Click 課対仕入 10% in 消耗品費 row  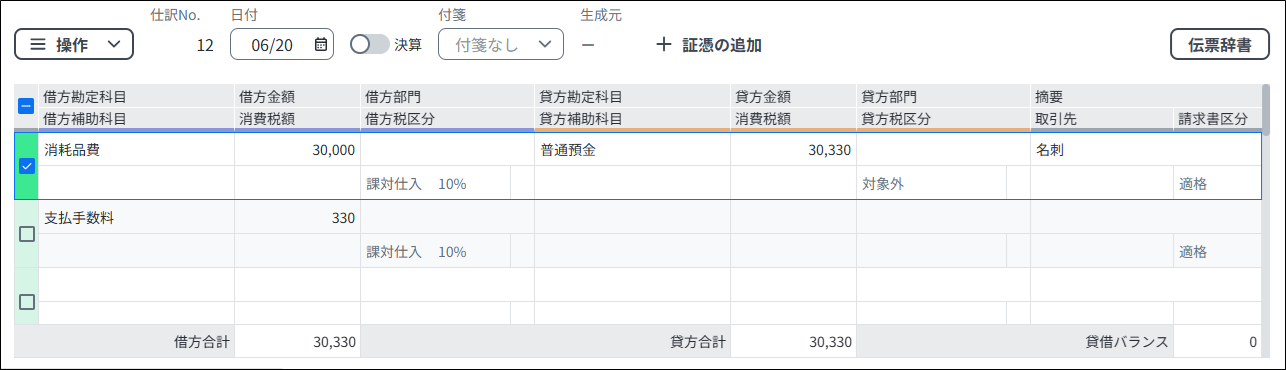point(435,184)
